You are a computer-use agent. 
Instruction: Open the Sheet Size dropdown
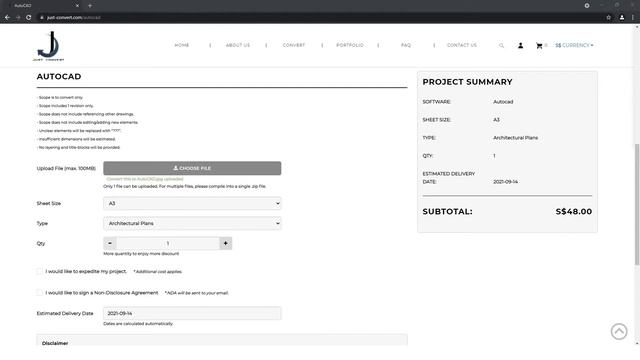pyautogui.click(x=192, y=203)
